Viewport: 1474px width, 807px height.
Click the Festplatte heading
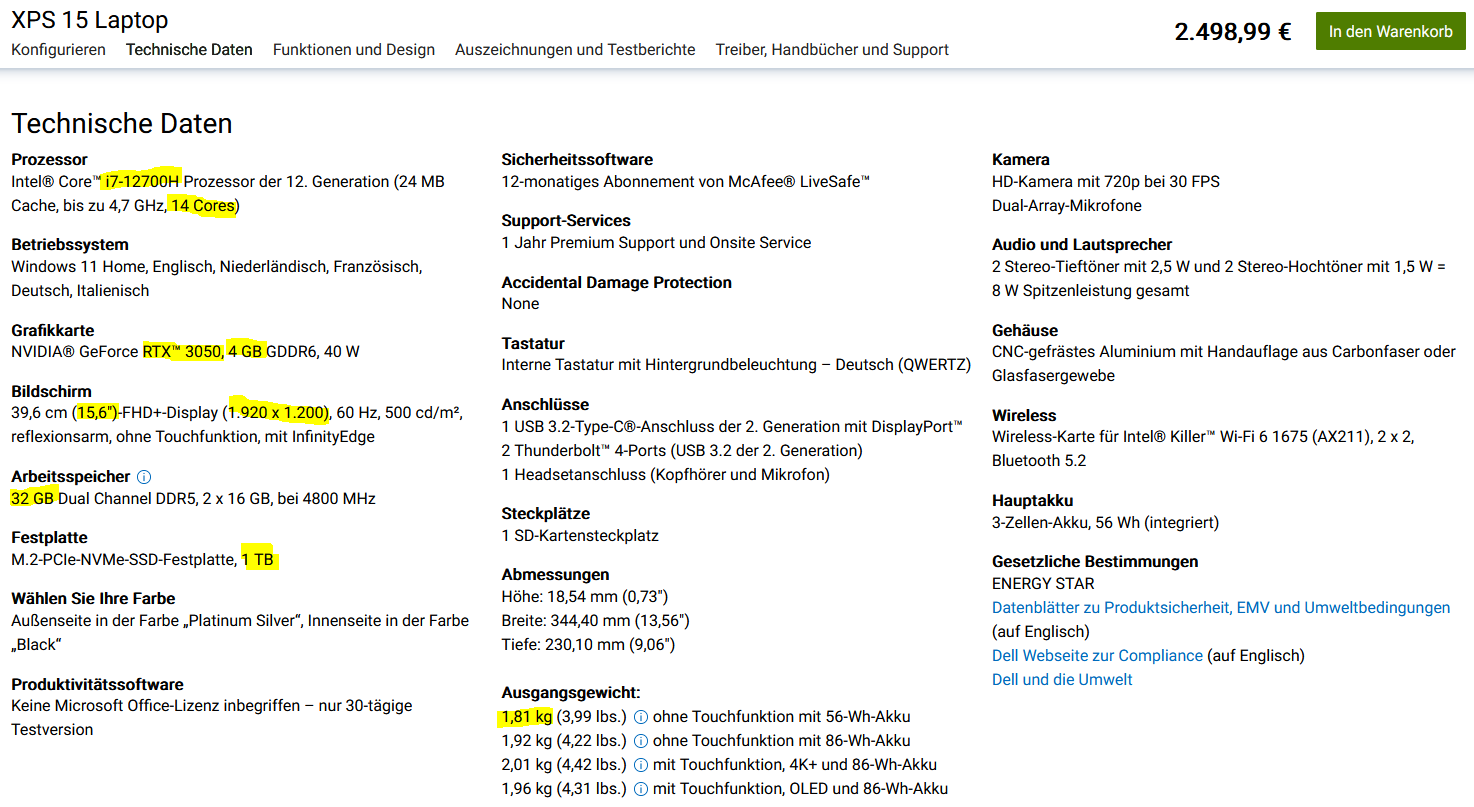coord(49,537)
